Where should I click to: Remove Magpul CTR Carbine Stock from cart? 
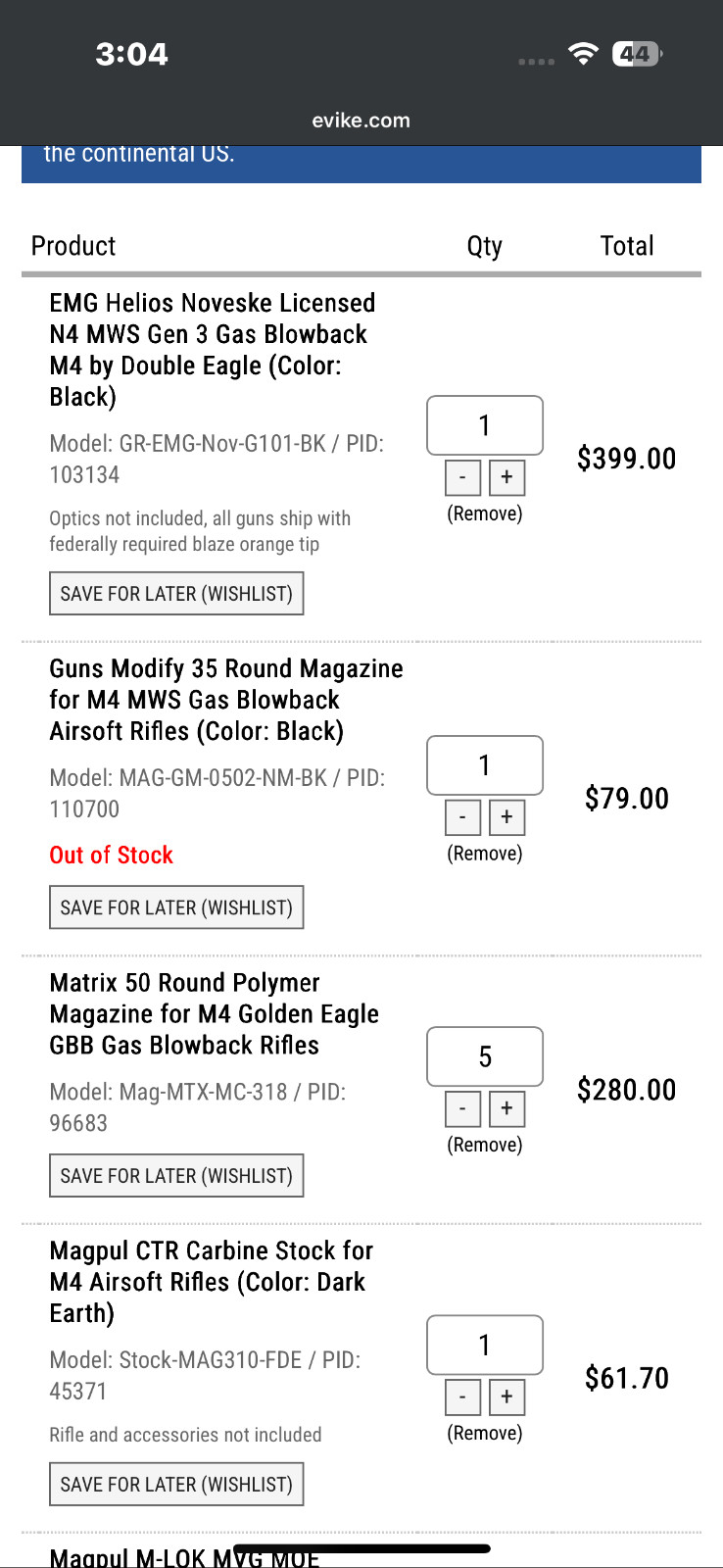click(x=484, y=1433)
